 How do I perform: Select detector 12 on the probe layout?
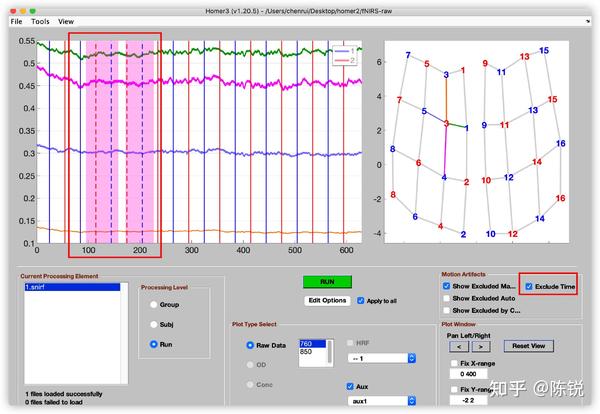pos(509,178)
